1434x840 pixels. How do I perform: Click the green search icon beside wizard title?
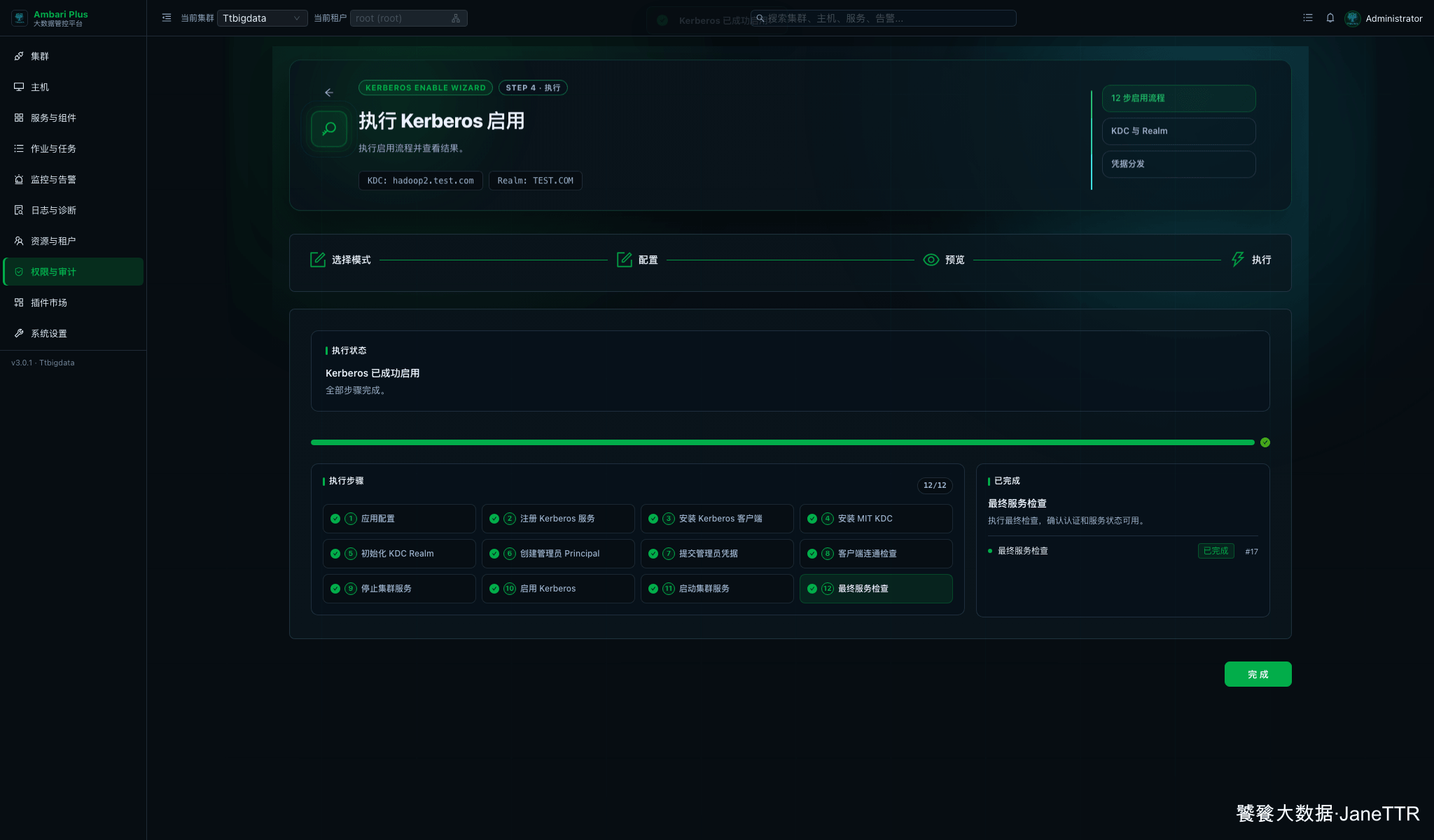coord(329,129)
